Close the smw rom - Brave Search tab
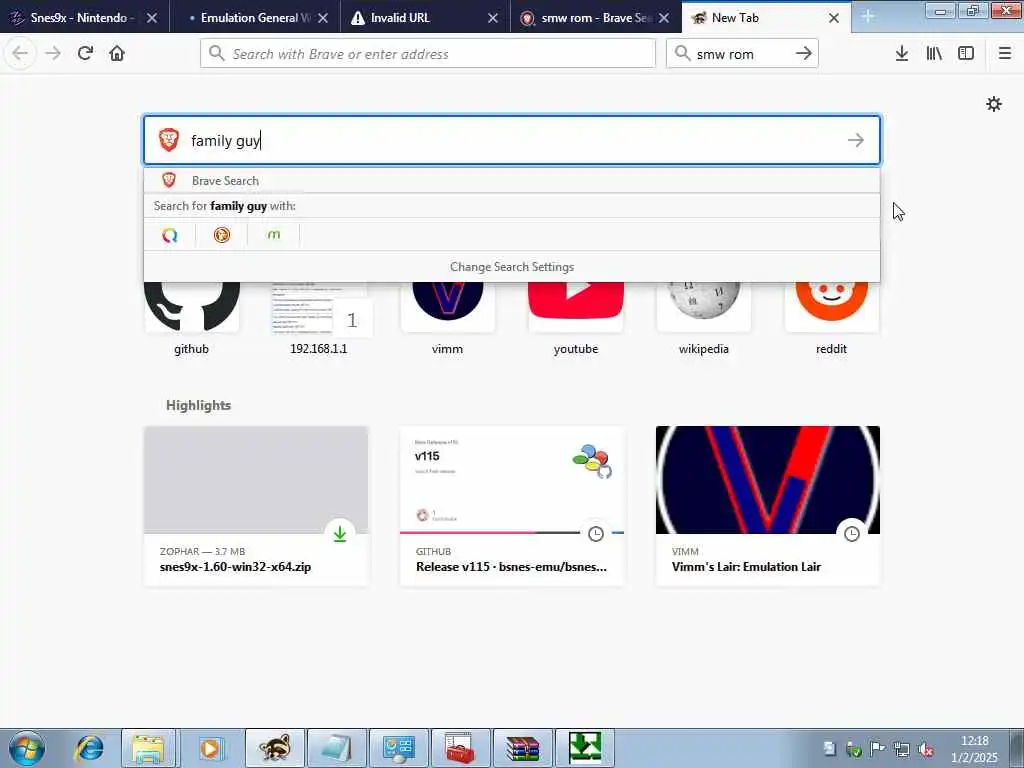This screenshot has height=768, width=1024. 664,18
